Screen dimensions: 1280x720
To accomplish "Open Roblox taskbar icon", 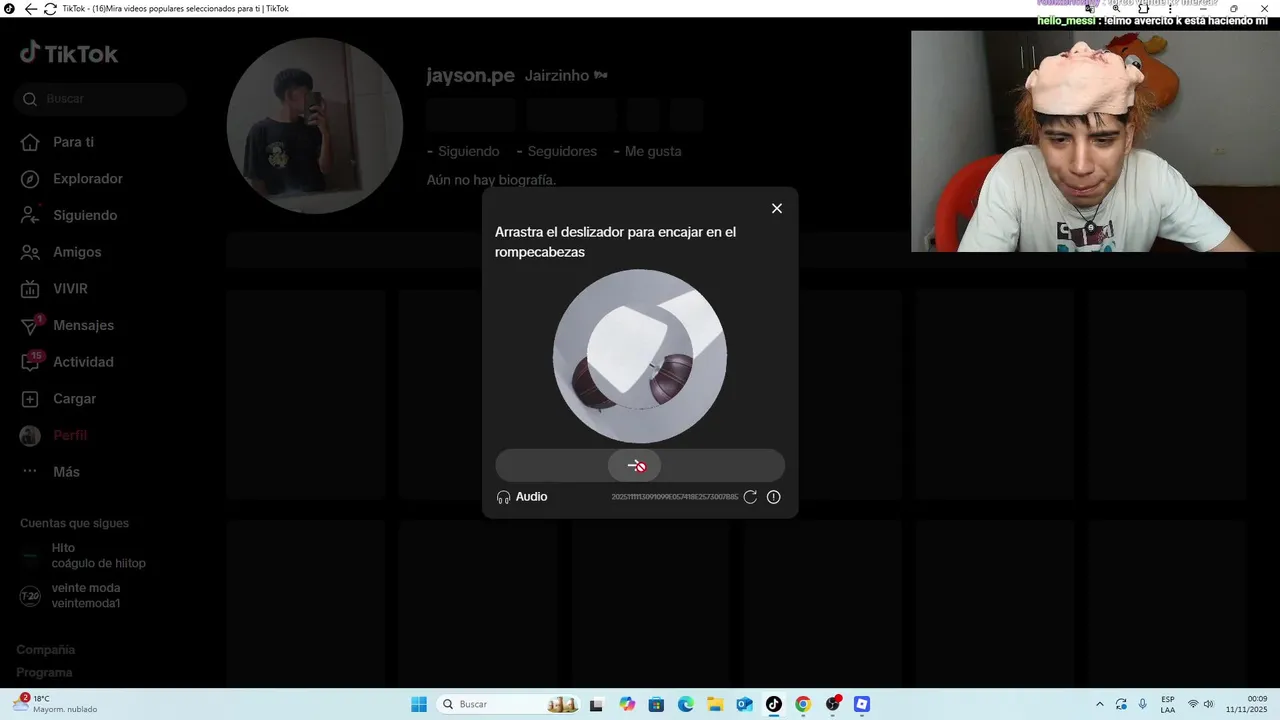I will pyautogui.click(x=862, y=704).
